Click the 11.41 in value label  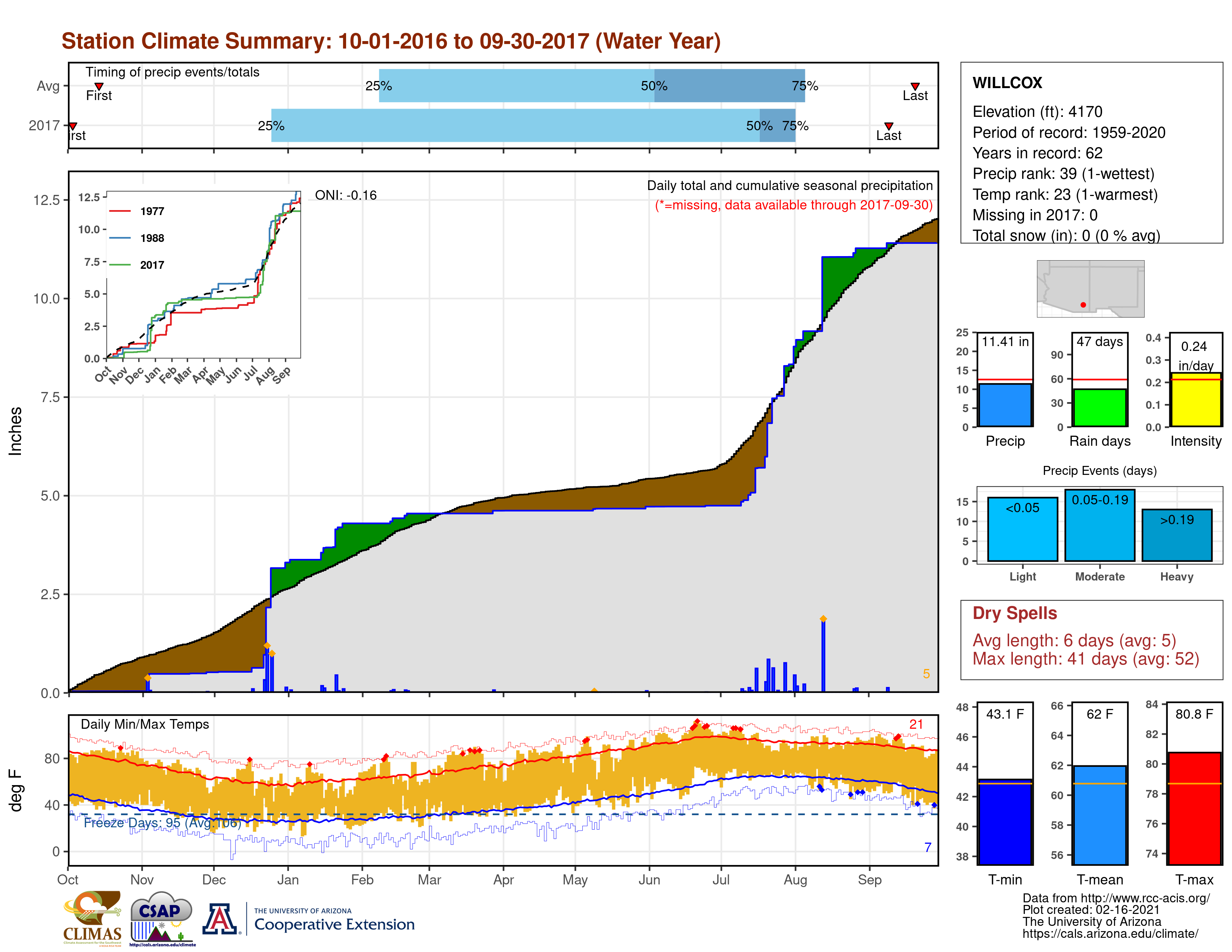coord(1005,342)
